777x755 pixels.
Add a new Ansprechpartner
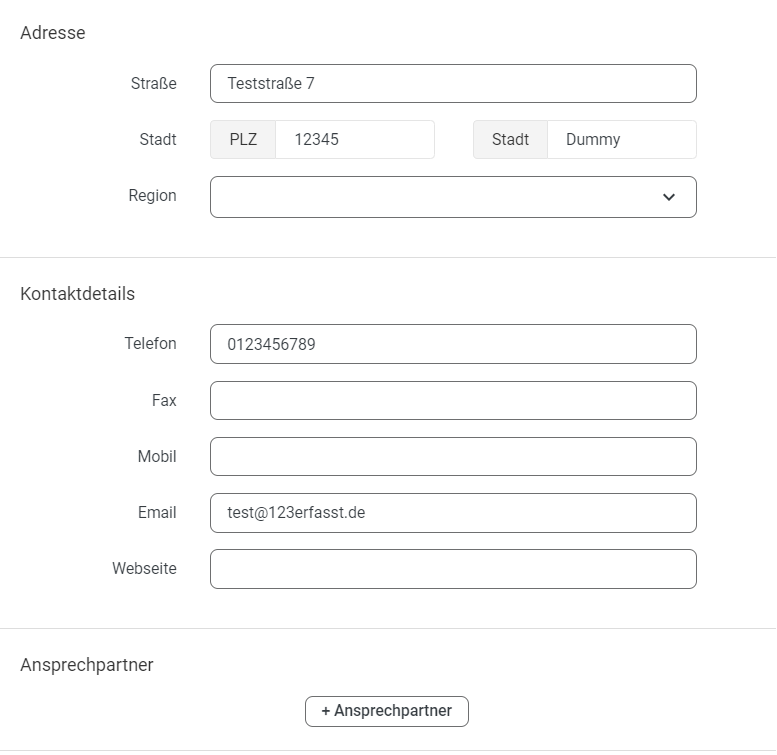point(387,711)
